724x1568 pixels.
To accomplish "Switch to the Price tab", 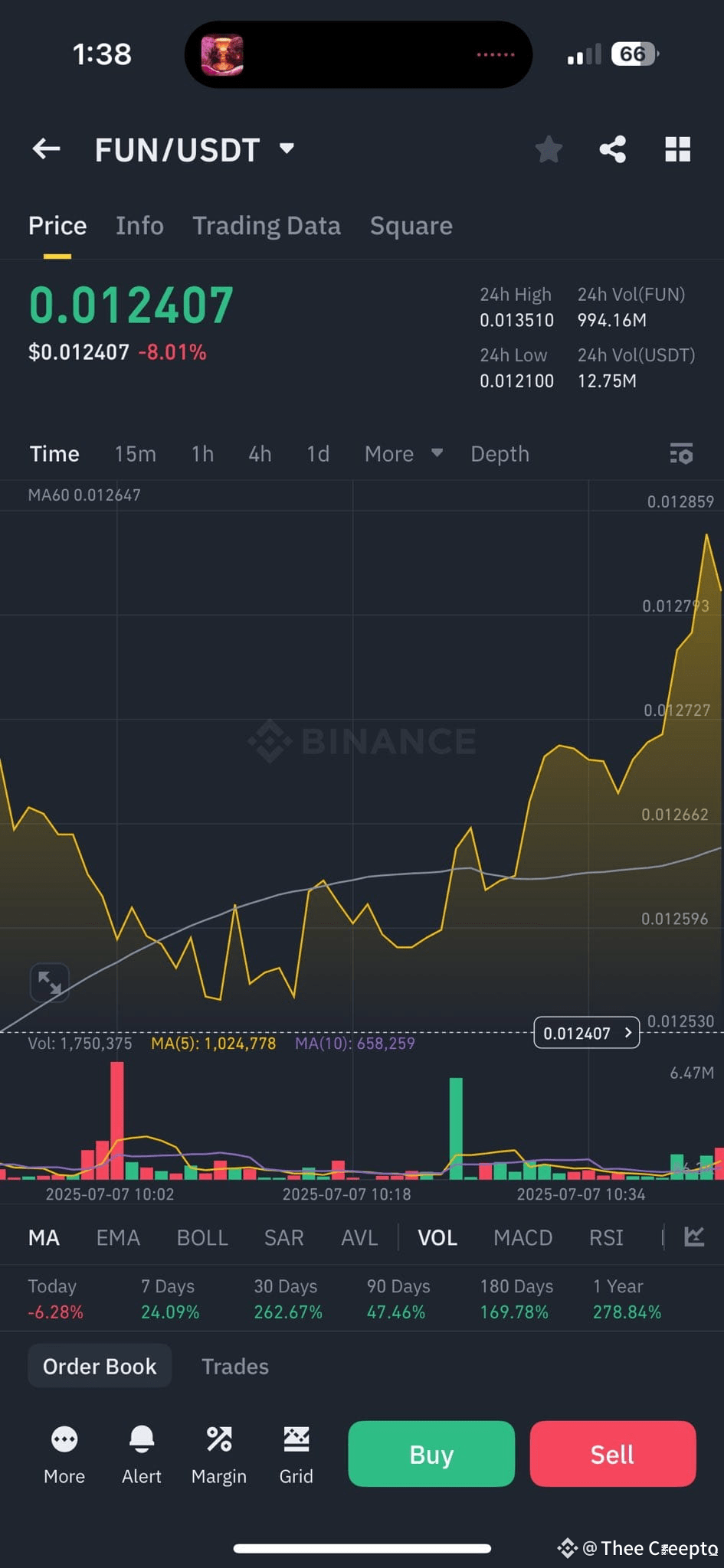I will click(x=57, y=226).
